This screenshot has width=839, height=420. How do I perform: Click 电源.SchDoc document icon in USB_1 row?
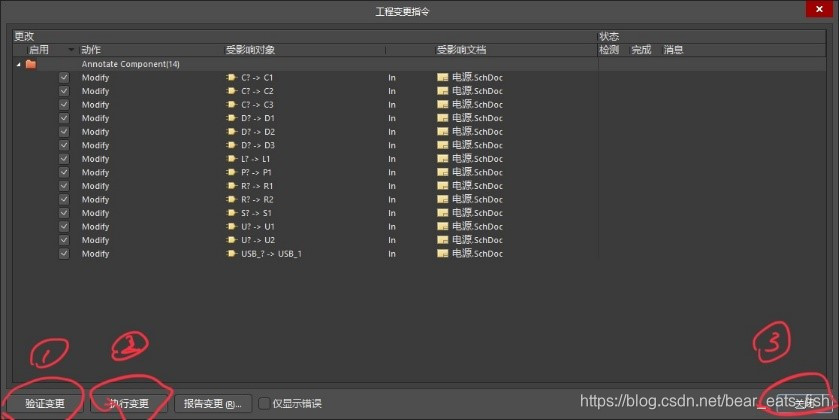click(x=443, y=254)
